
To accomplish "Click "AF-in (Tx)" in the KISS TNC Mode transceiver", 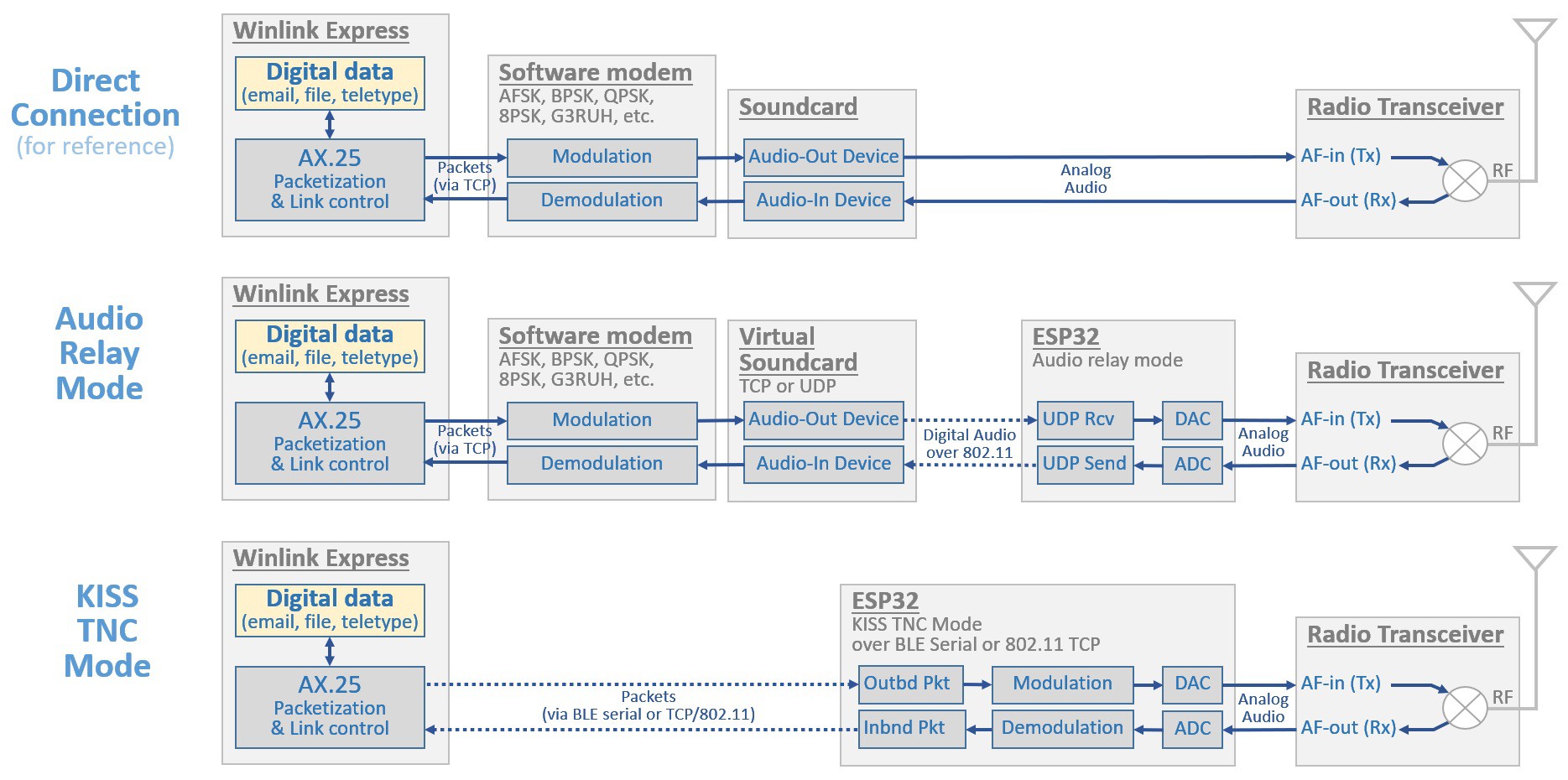I will [1341, 684].
